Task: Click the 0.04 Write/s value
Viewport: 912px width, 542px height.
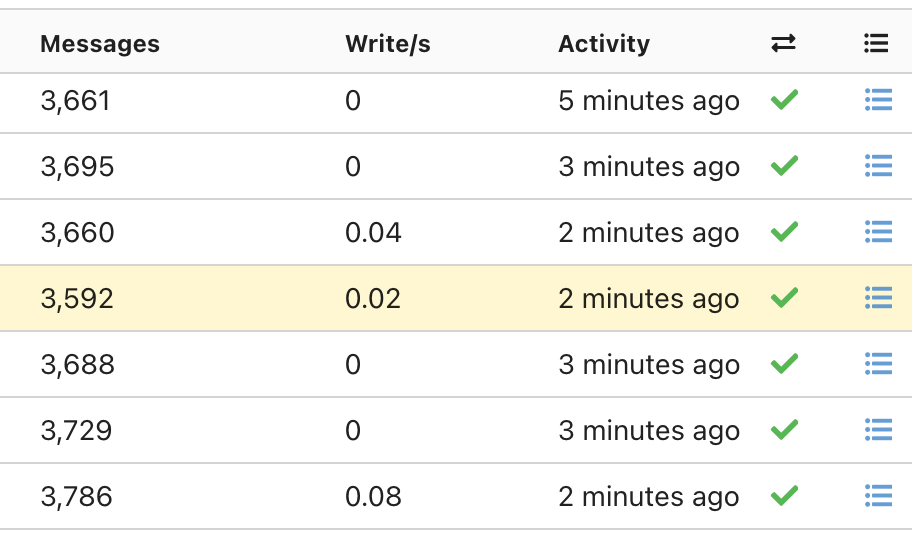Action: 373,233
